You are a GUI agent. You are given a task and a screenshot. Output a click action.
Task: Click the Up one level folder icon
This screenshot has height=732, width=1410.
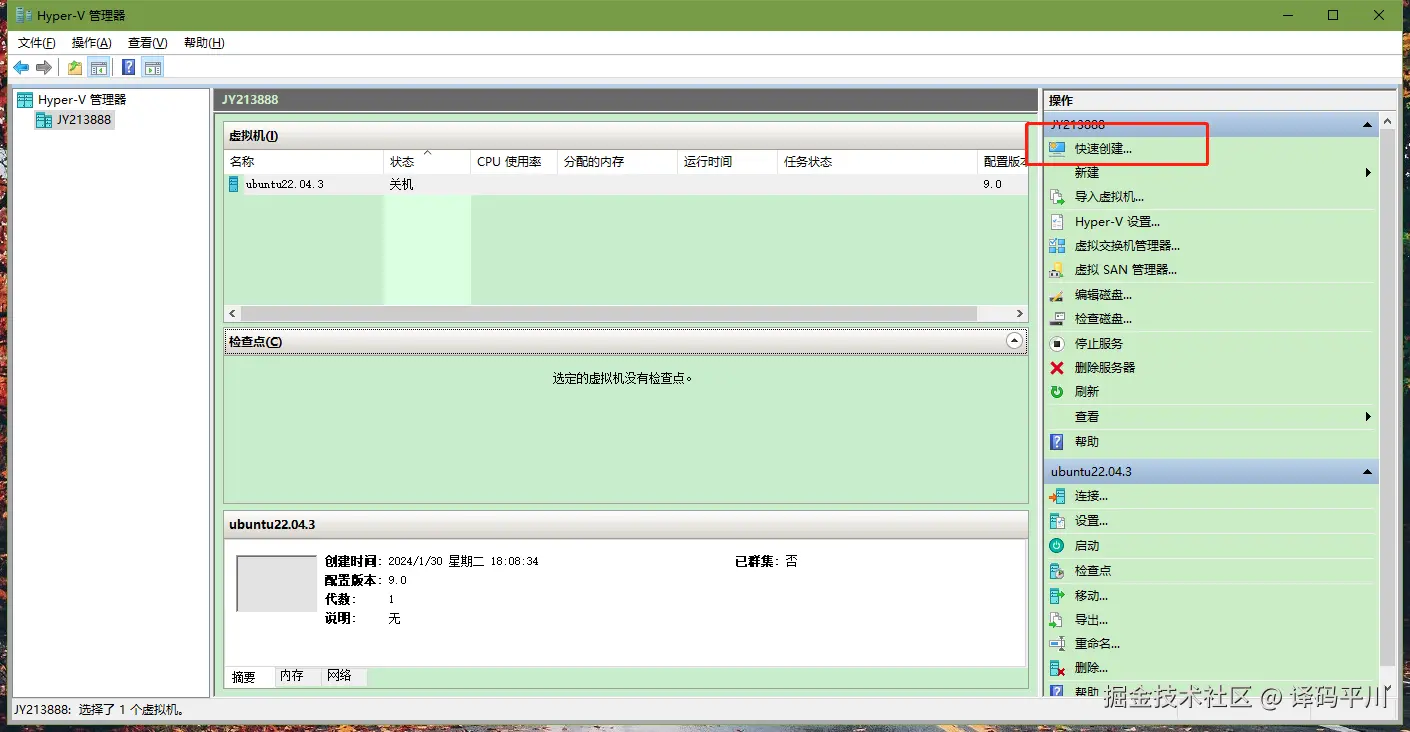tap(75, 67)
